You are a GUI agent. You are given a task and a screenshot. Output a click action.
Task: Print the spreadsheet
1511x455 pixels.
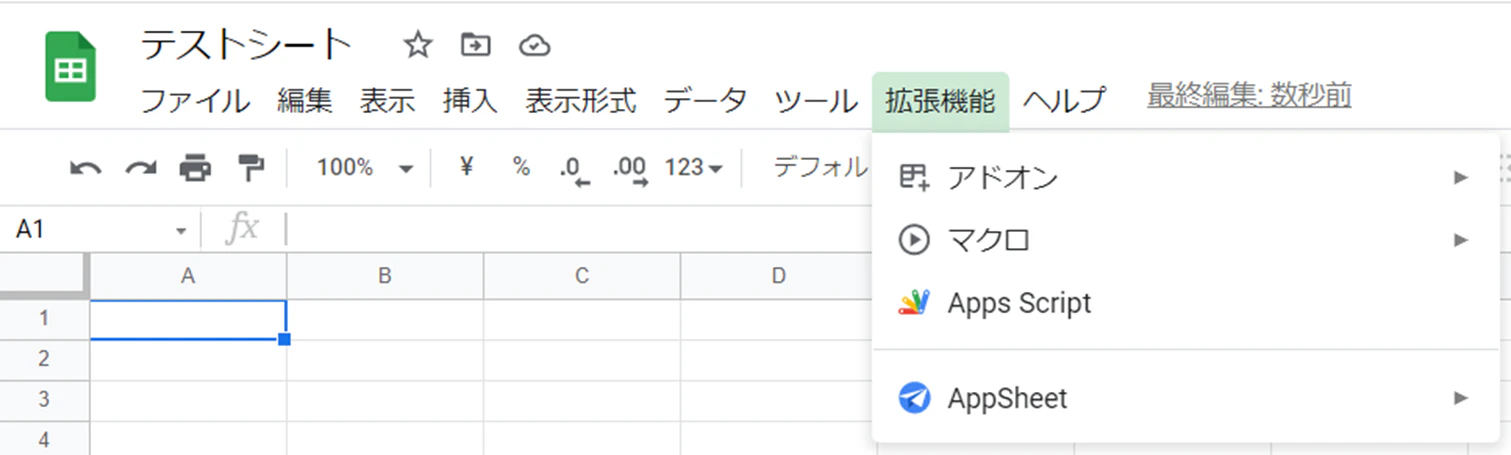point(195,168)
